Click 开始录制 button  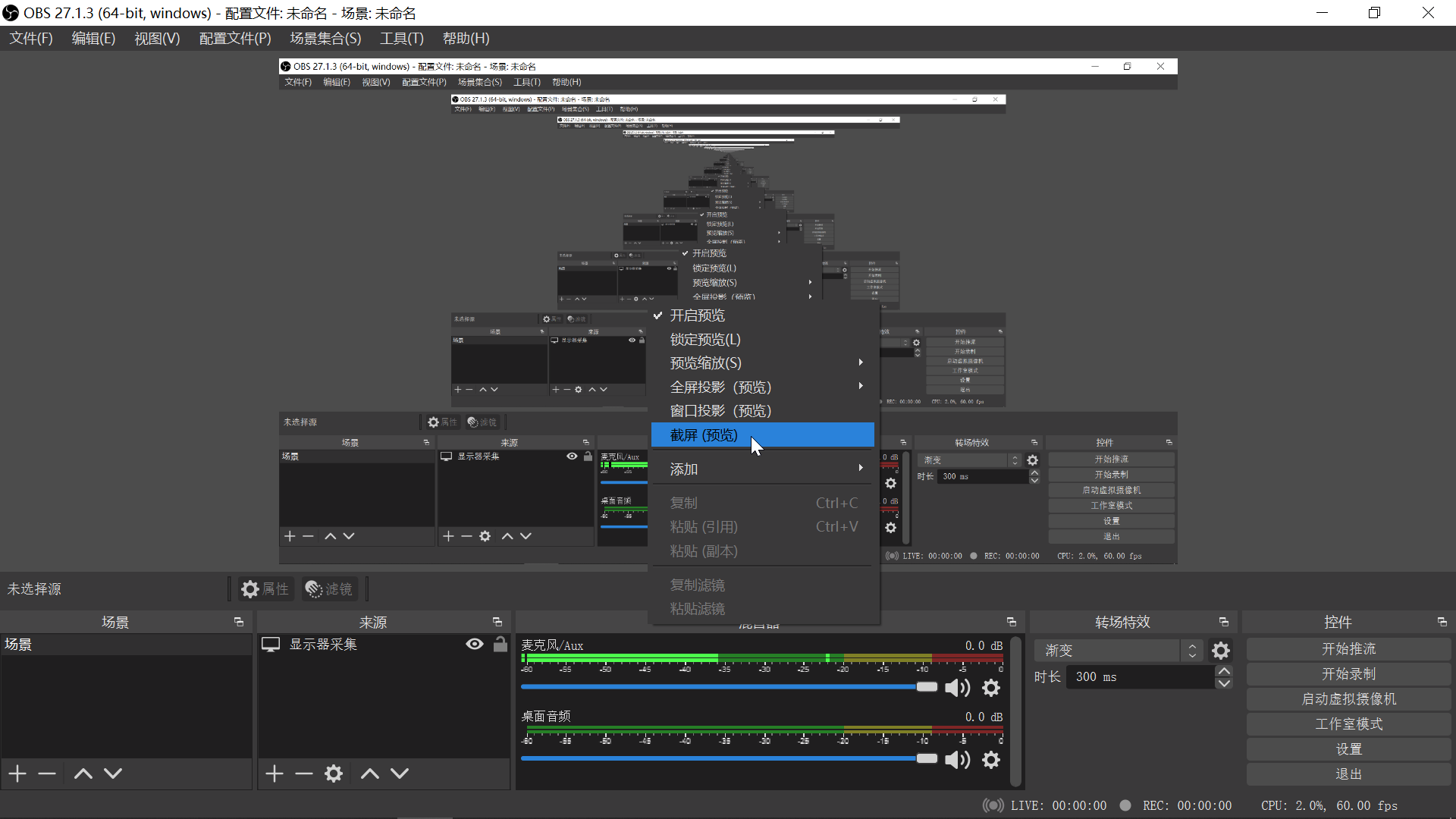pyautogui.click(x=1348, y=674)
